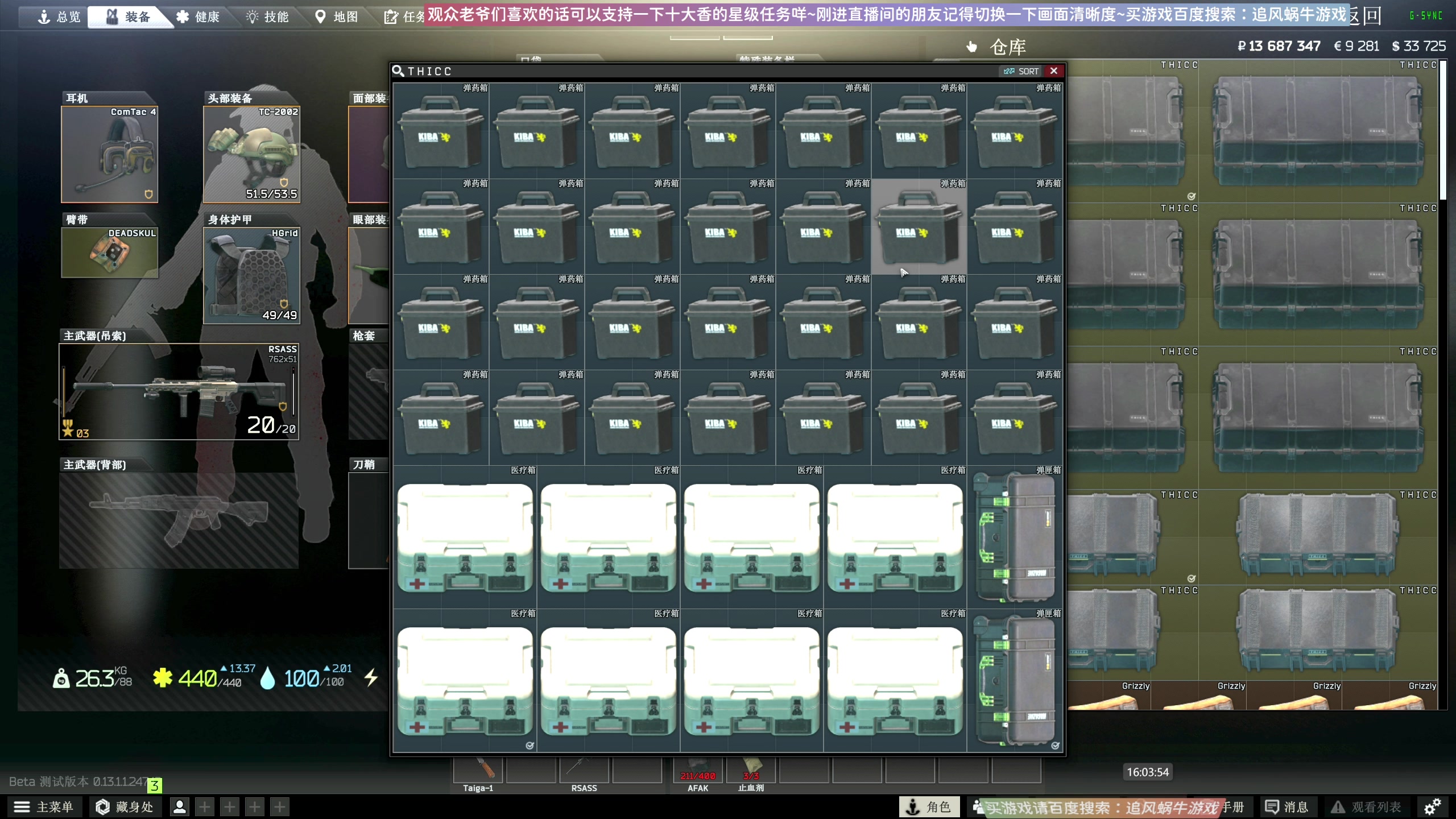Select the HGrid body armor

tap(251, 277)
